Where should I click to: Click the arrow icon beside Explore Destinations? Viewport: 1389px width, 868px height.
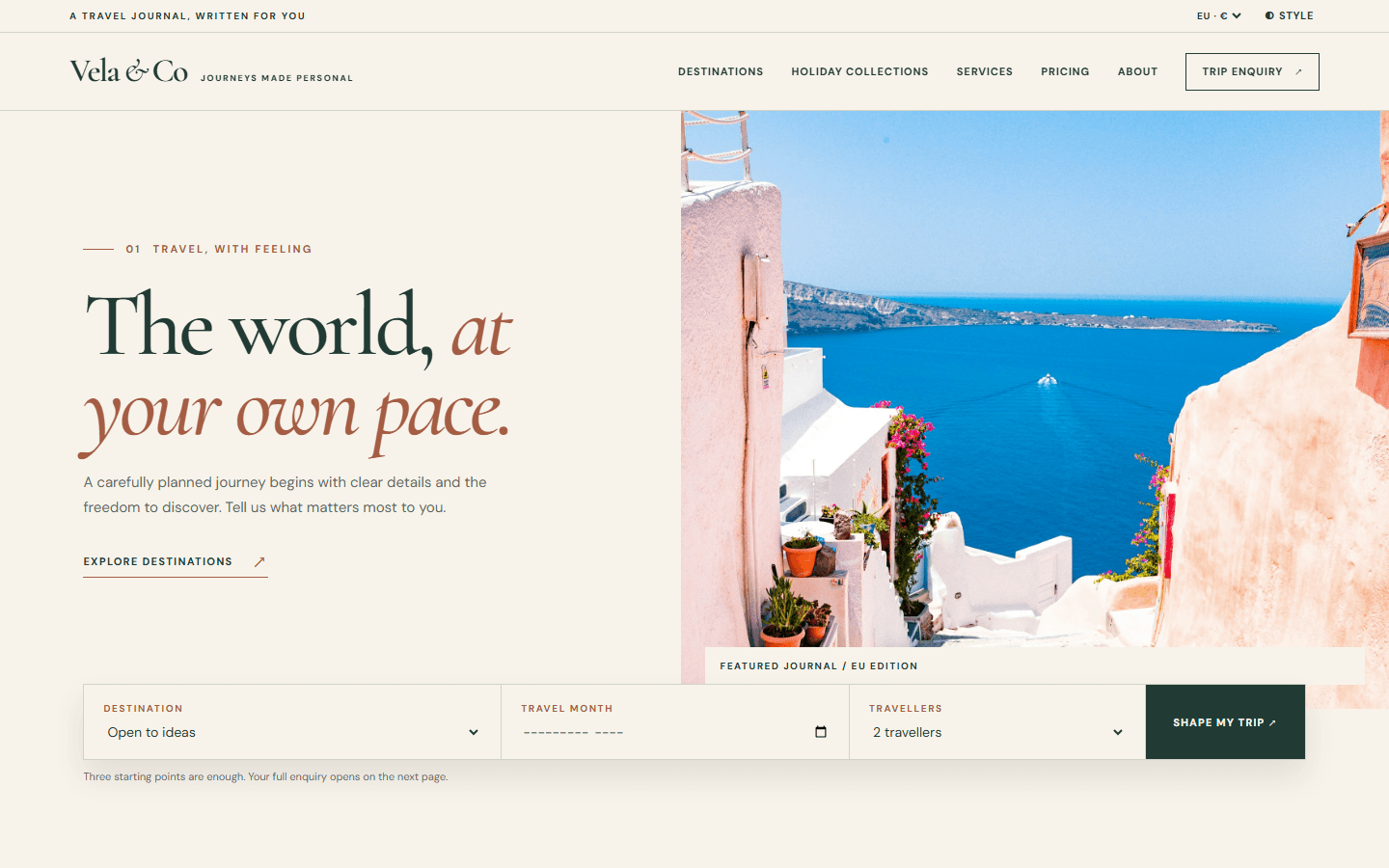(259, 562)
